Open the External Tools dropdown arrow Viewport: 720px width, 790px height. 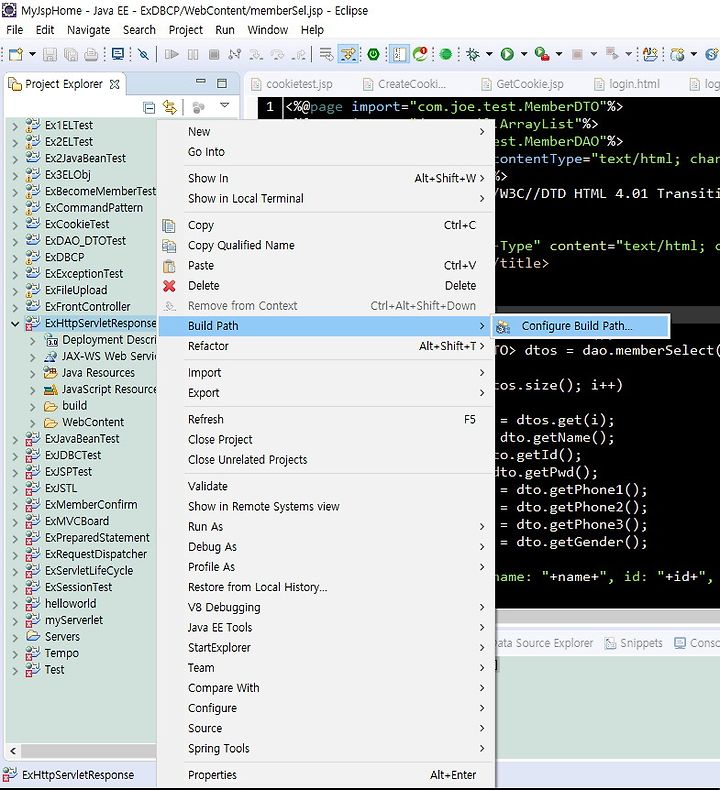click(x=559, y=54)
